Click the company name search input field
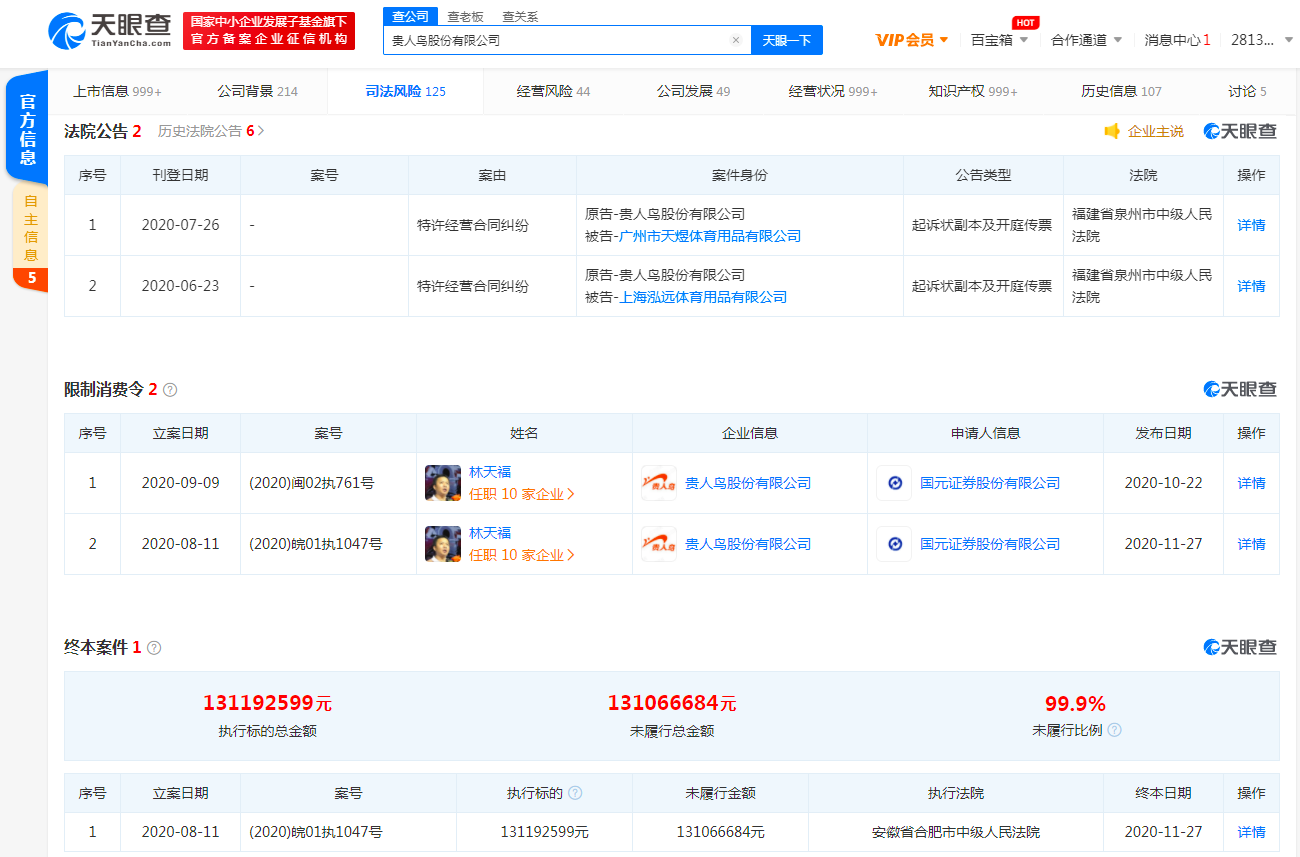The width and height of the screenshot is (1300, 857). pyautogui.click(x=555, y=41)
